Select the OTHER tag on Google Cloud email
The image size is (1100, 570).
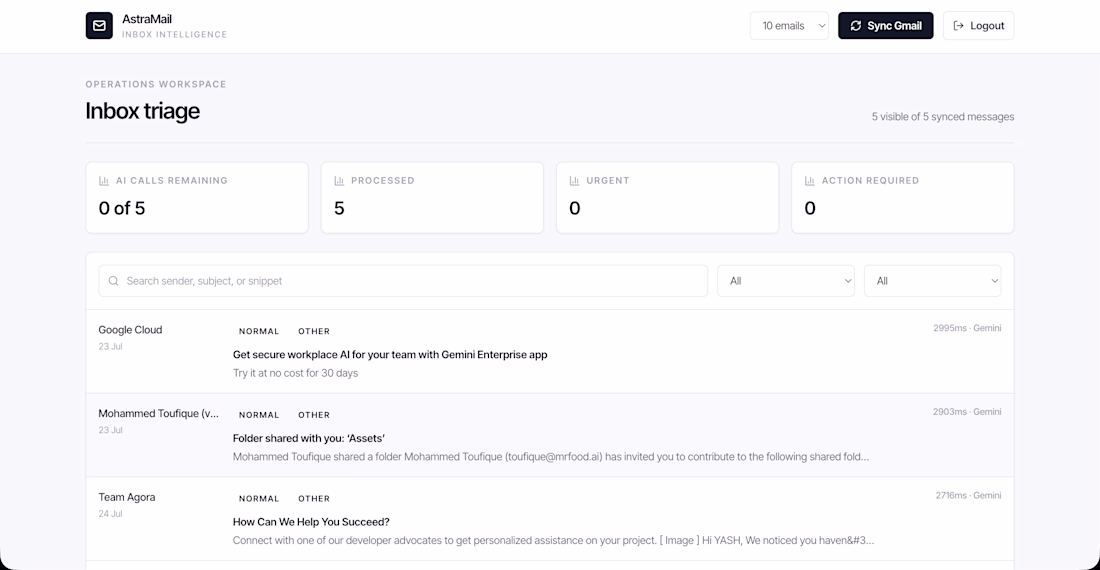(x=314, y=331)
